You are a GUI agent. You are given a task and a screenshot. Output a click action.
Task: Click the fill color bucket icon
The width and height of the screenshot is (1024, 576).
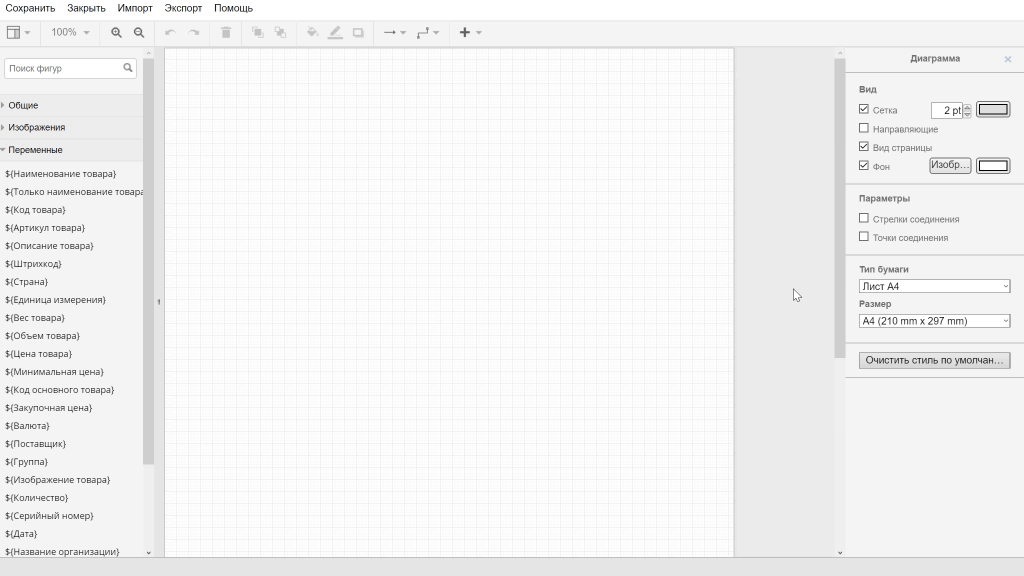point(312,33)
